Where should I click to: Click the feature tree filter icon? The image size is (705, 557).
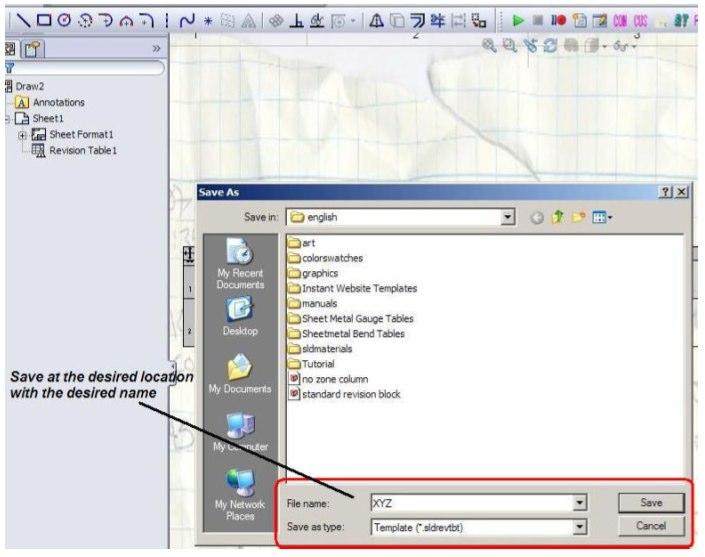[x=9, y=68]
